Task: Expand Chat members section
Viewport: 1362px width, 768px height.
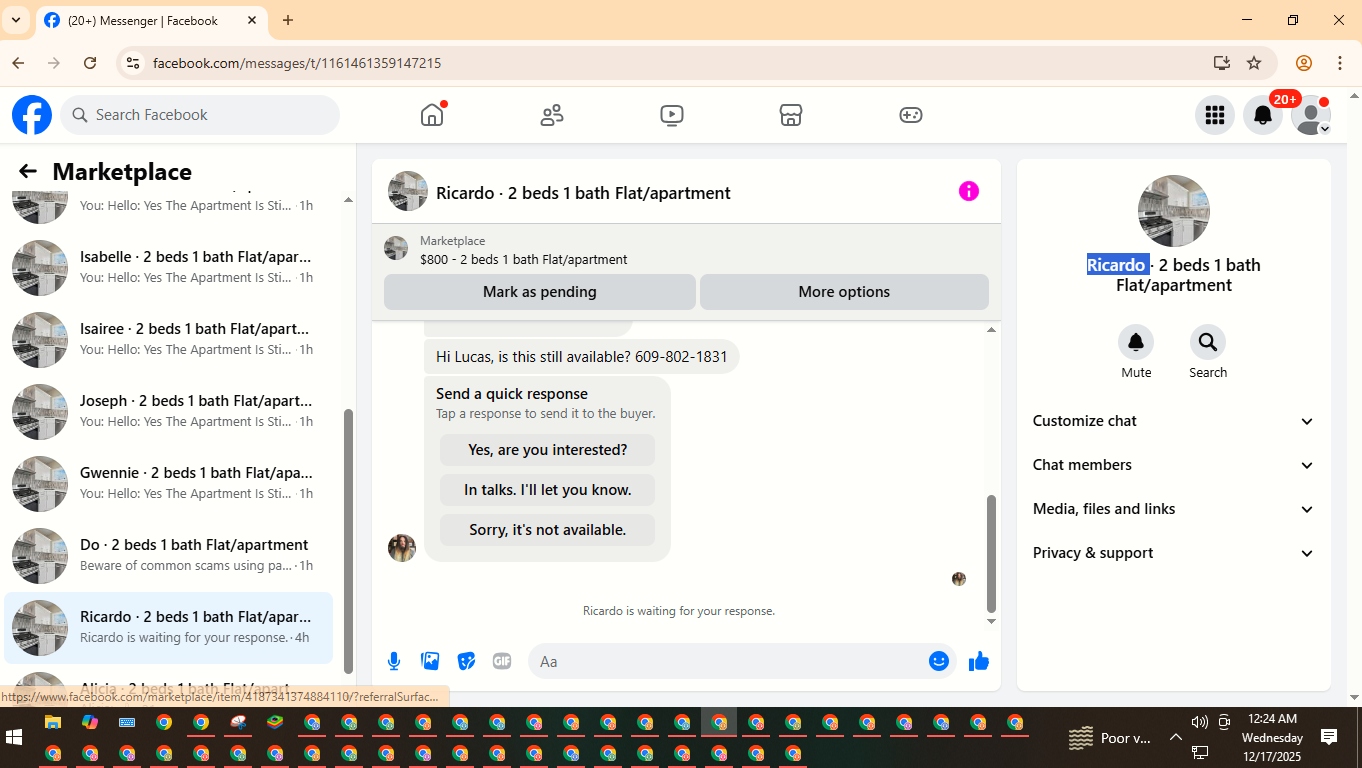Action: coord(1174,465)
